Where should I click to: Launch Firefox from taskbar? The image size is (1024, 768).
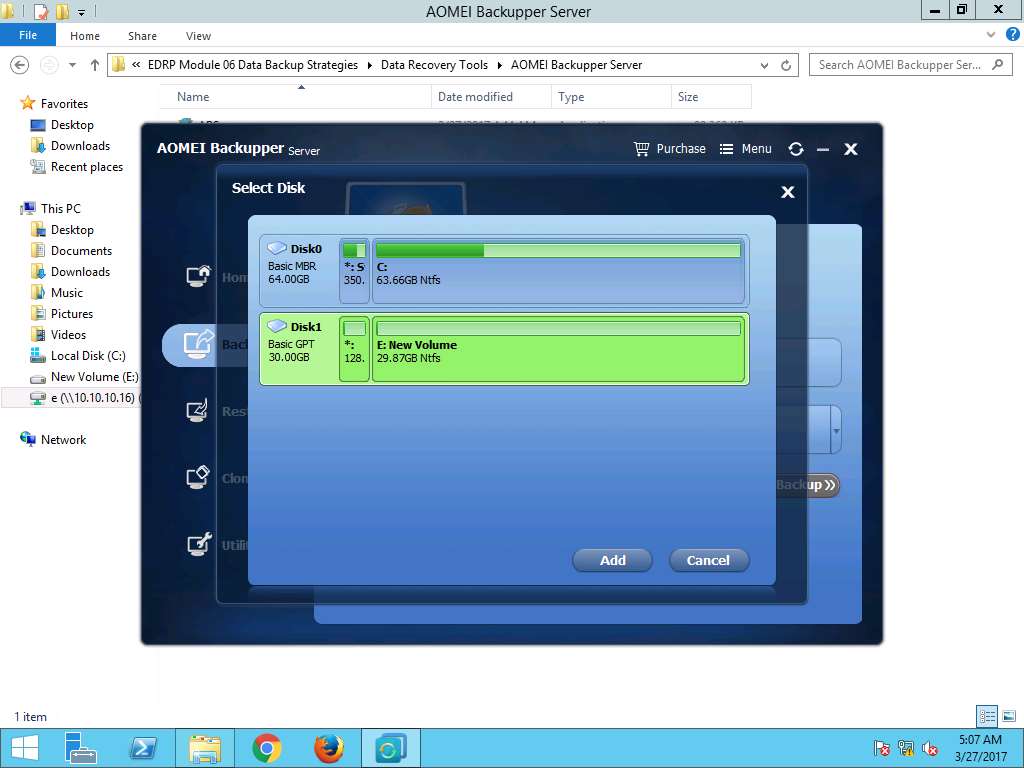tap(329, 748)
